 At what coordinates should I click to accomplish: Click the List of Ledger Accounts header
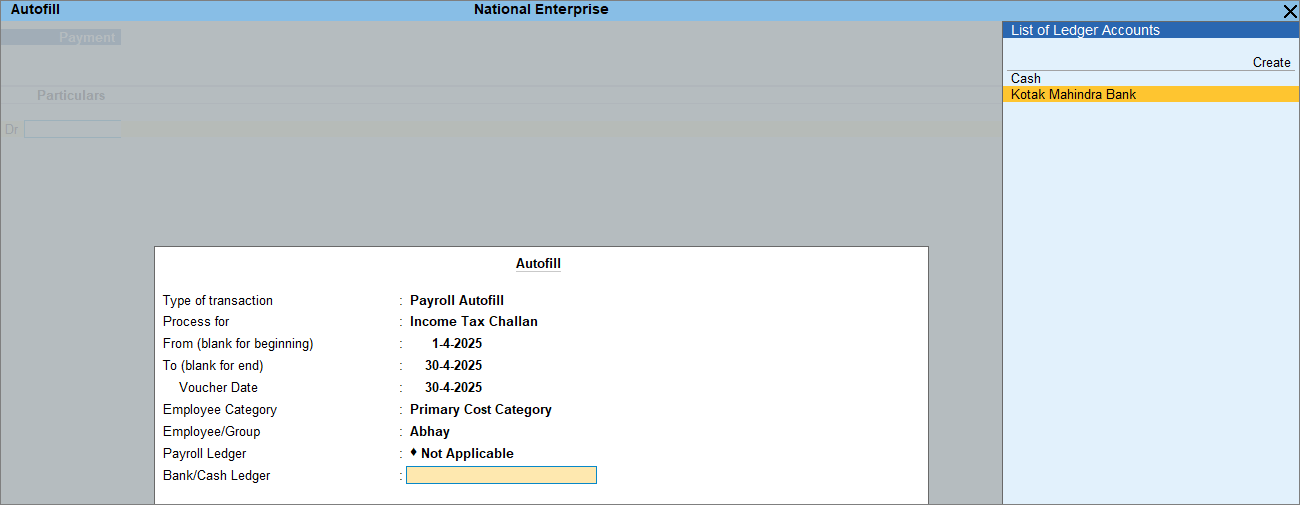[x=1085, y=30]
